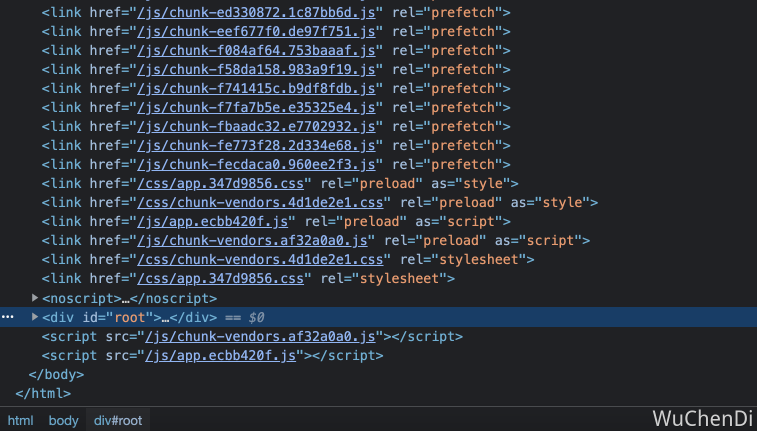Click "prefetch" value on chunk-fbaadc32 row
The width and height of the screenshot is (757, 431).
click(463, 126)
